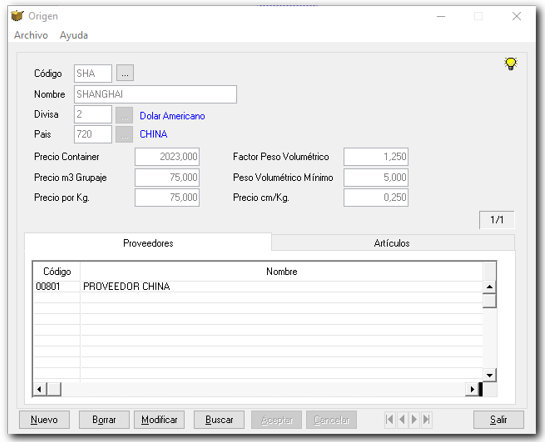Click the Modificar button

pyautogui.click(x=159, y=420)
